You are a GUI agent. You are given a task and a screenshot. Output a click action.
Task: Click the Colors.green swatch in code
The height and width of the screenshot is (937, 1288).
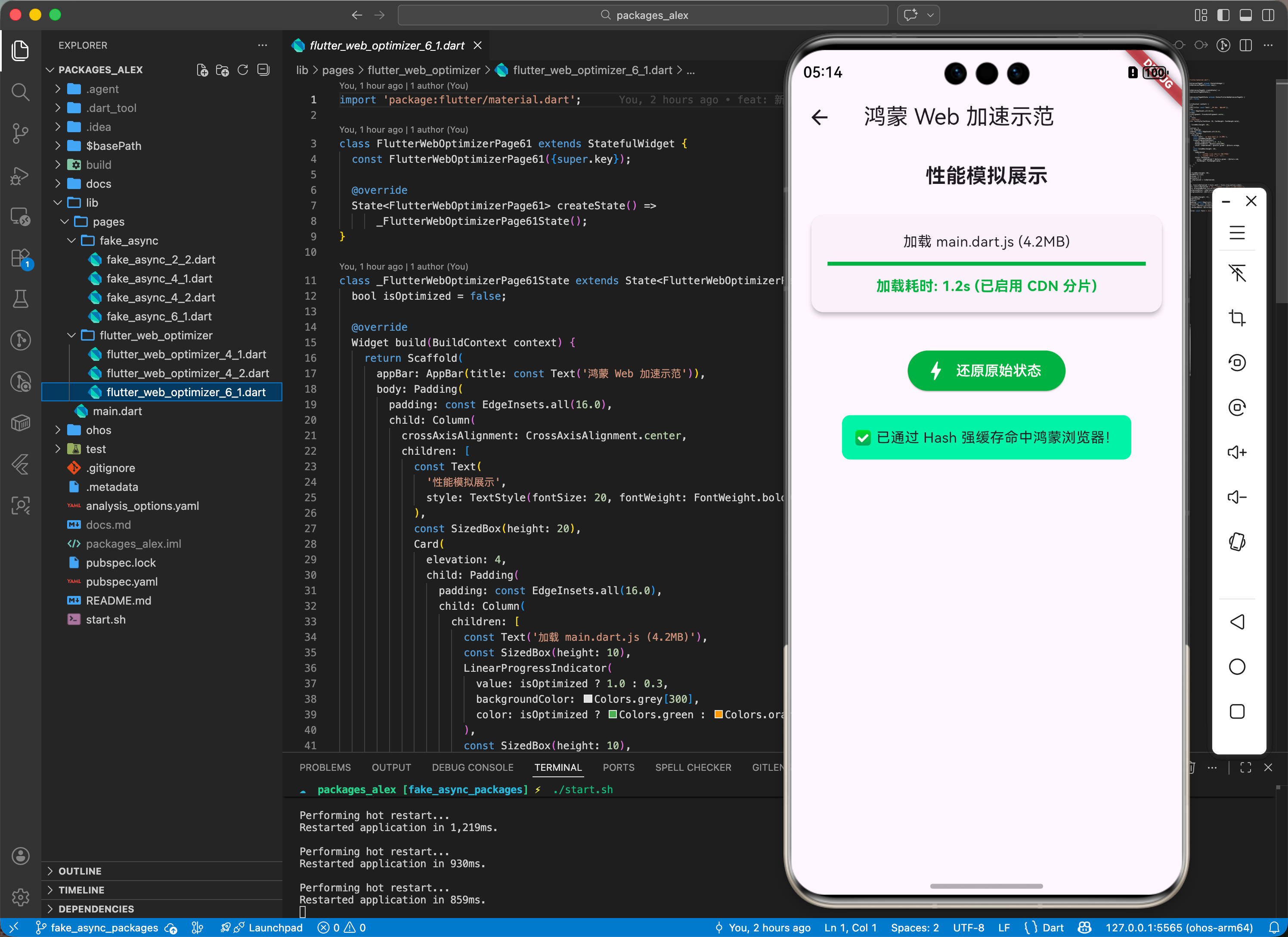click(x=613, y=714)
